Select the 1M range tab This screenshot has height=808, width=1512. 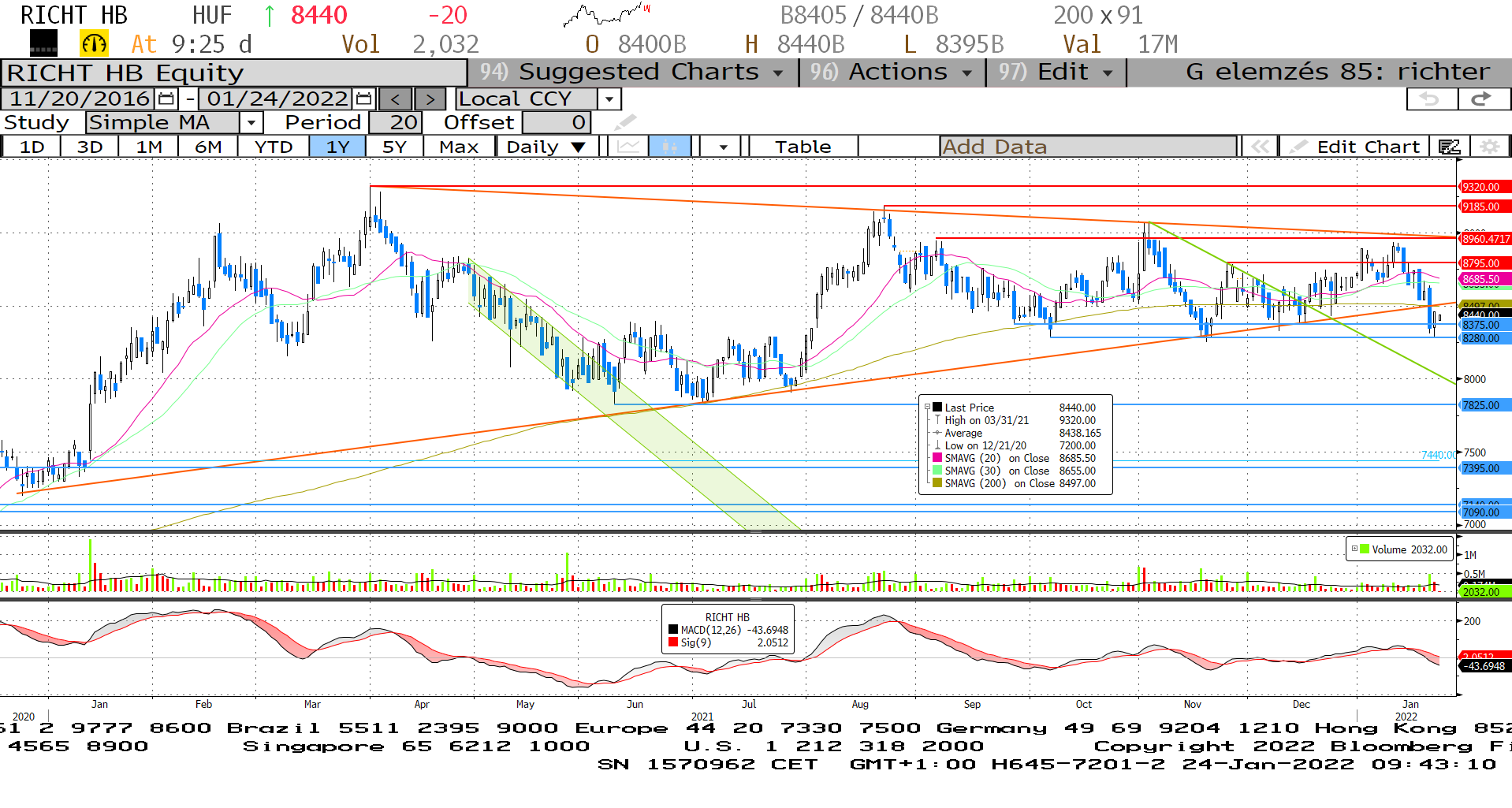148,147
